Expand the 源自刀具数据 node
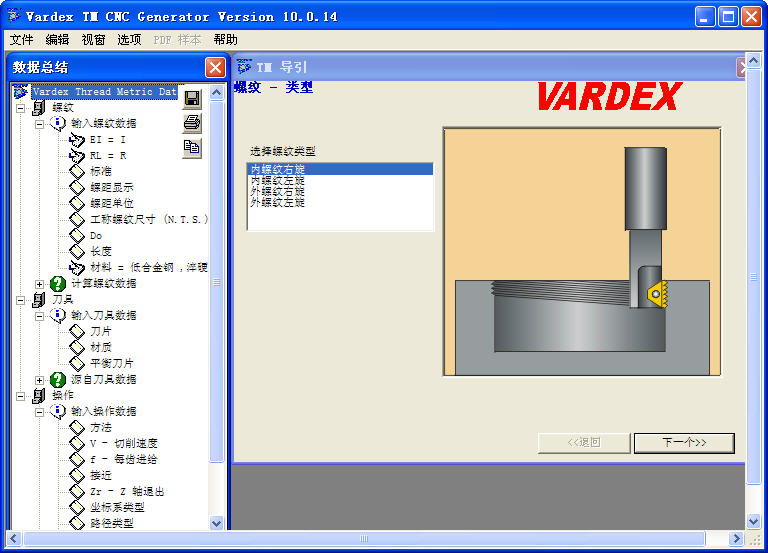Image resolution: width=768 pixels, height=553 pixels. 40,380
